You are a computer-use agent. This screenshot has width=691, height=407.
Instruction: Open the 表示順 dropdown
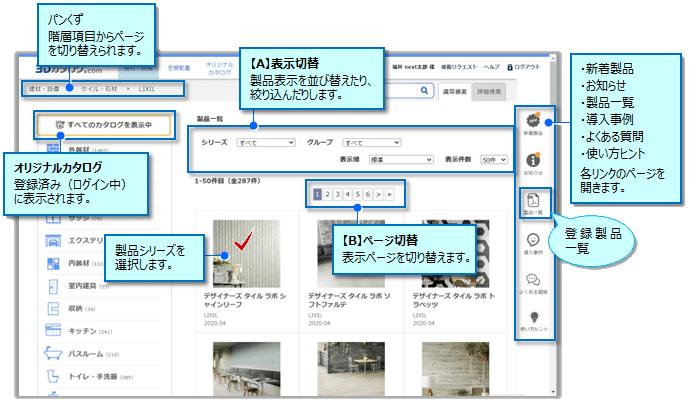pos(398,159)
